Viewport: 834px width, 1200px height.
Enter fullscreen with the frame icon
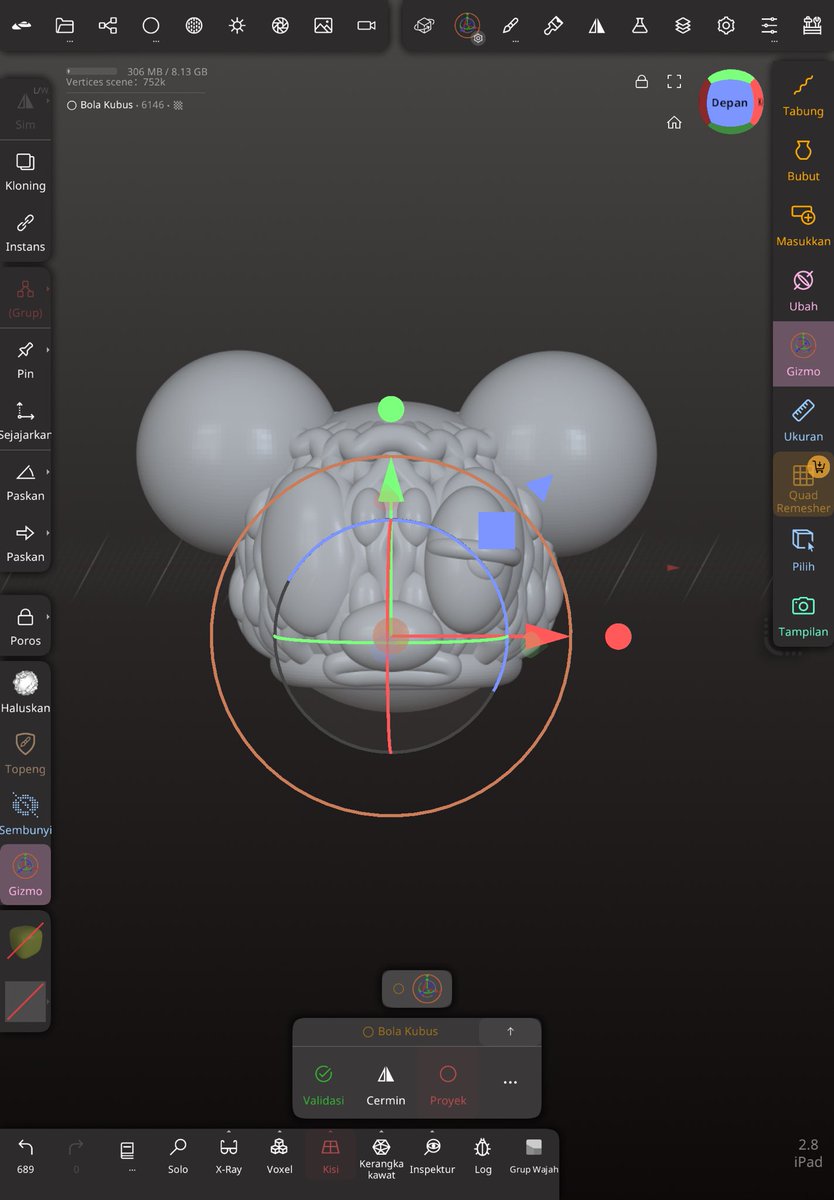pyautogui.click(x=674, y=82)
